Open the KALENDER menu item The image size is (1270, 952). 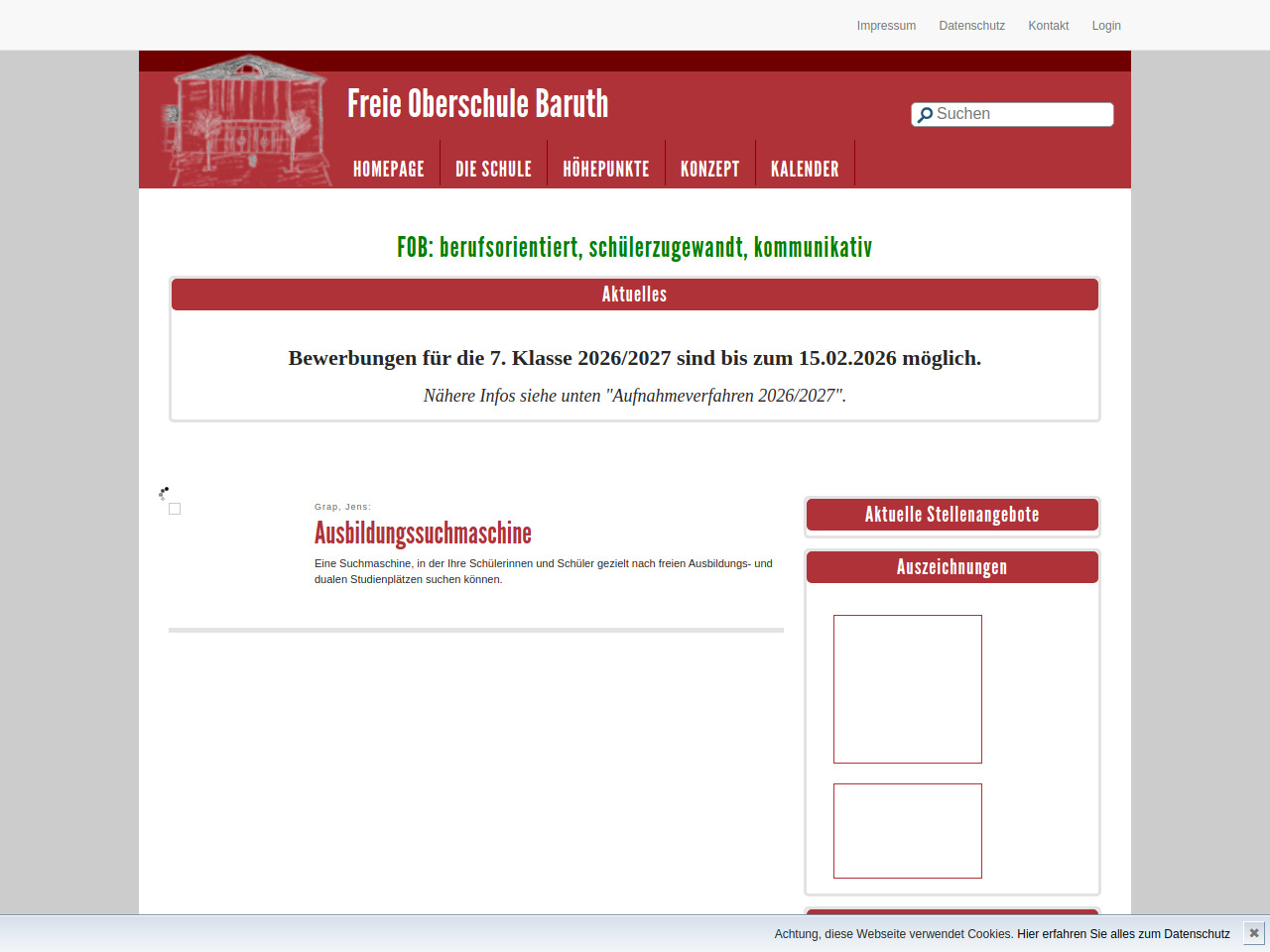tap(805, 169)
